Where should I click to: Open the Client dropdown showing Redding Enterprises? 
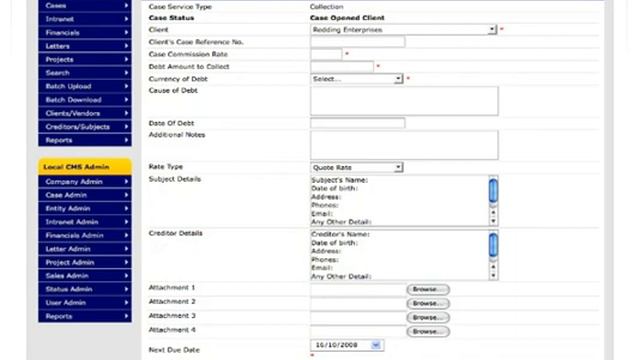(403, 30)
